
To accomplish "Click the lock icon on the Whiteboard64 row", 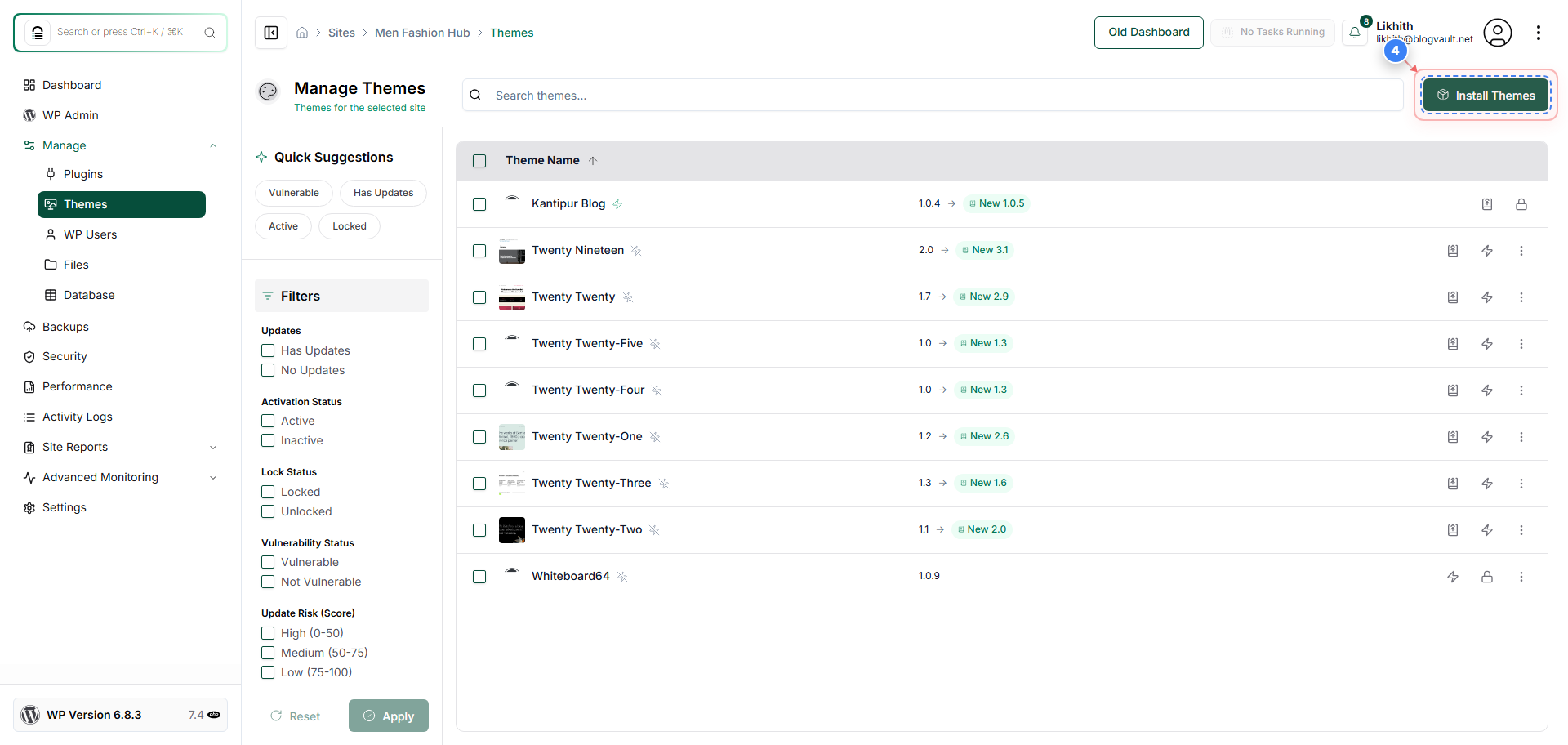I will (1487, 577).
